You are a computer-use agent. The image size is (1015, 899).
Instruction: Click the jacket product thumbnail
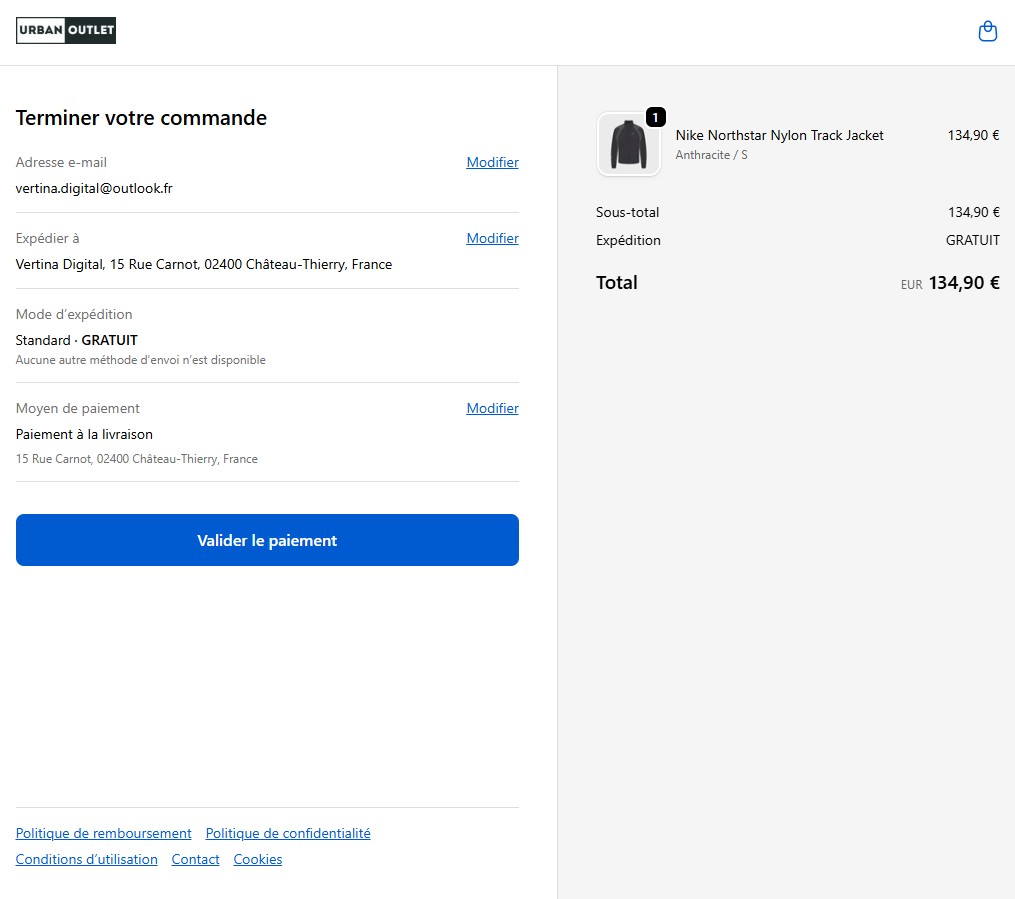pyautogui.click(x=629, y=145)
